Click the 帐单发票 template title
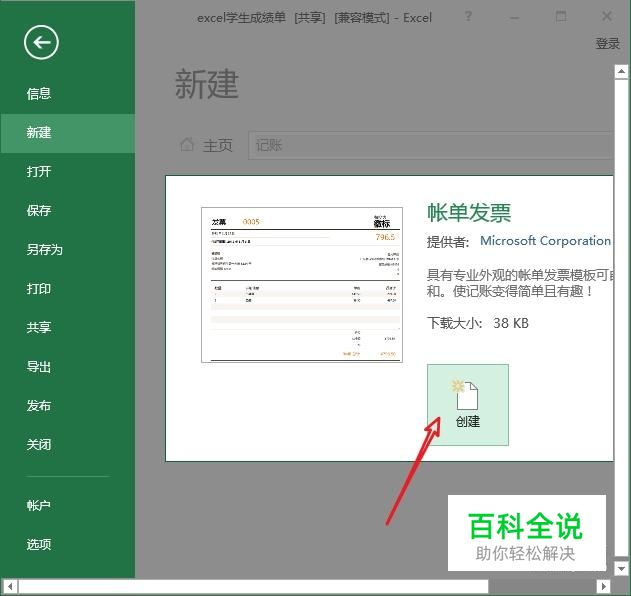This screenshot has width=631, height=596. point(469,212)
